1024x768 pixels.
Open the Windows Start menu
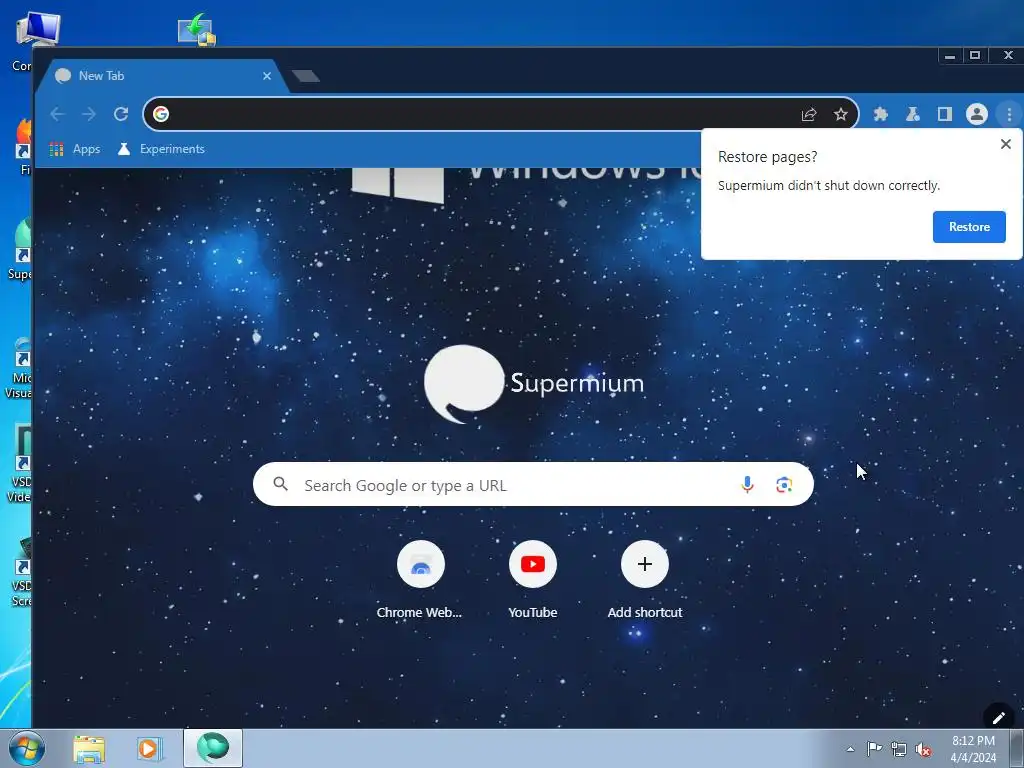point(27,748)
